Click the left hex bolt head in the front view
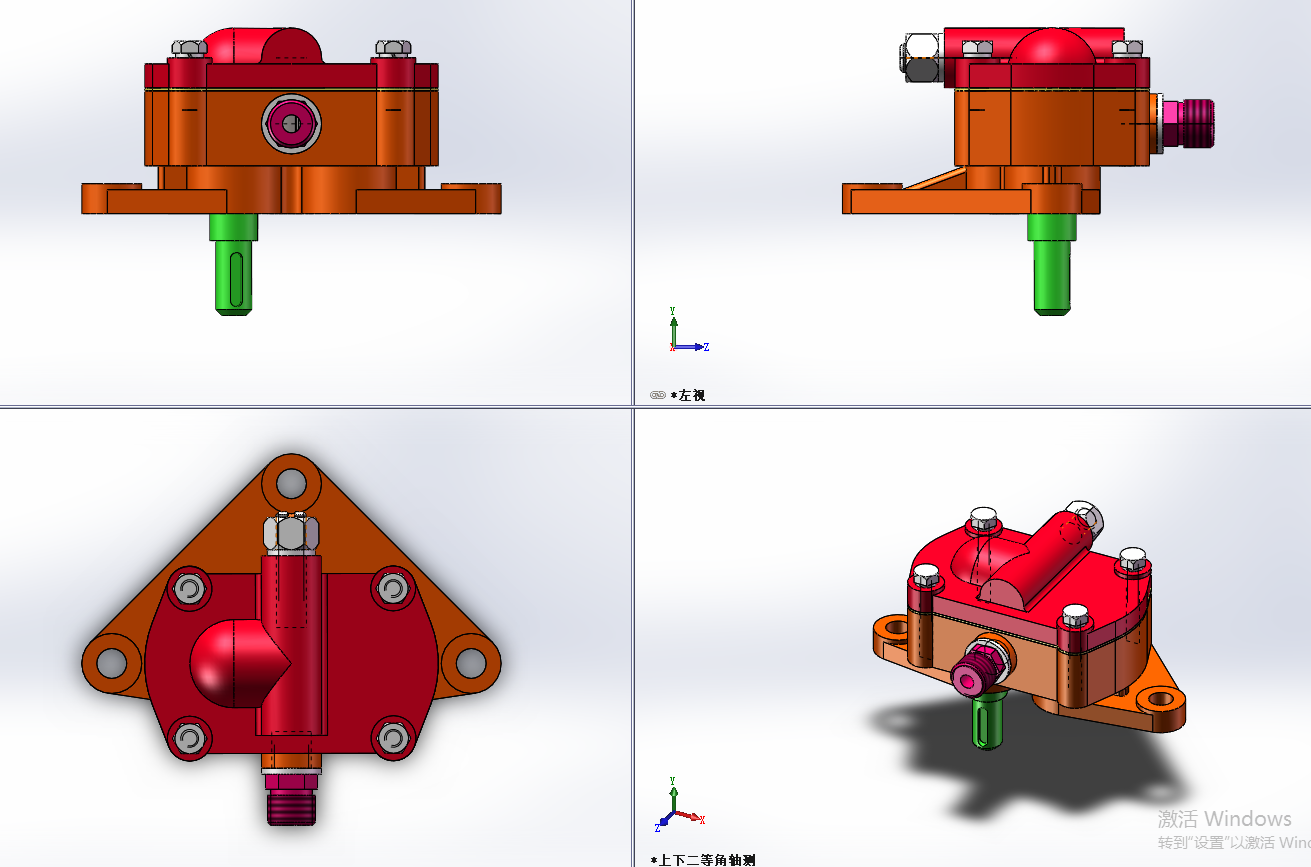This screenshot has width=1311, height=867. 189,48
